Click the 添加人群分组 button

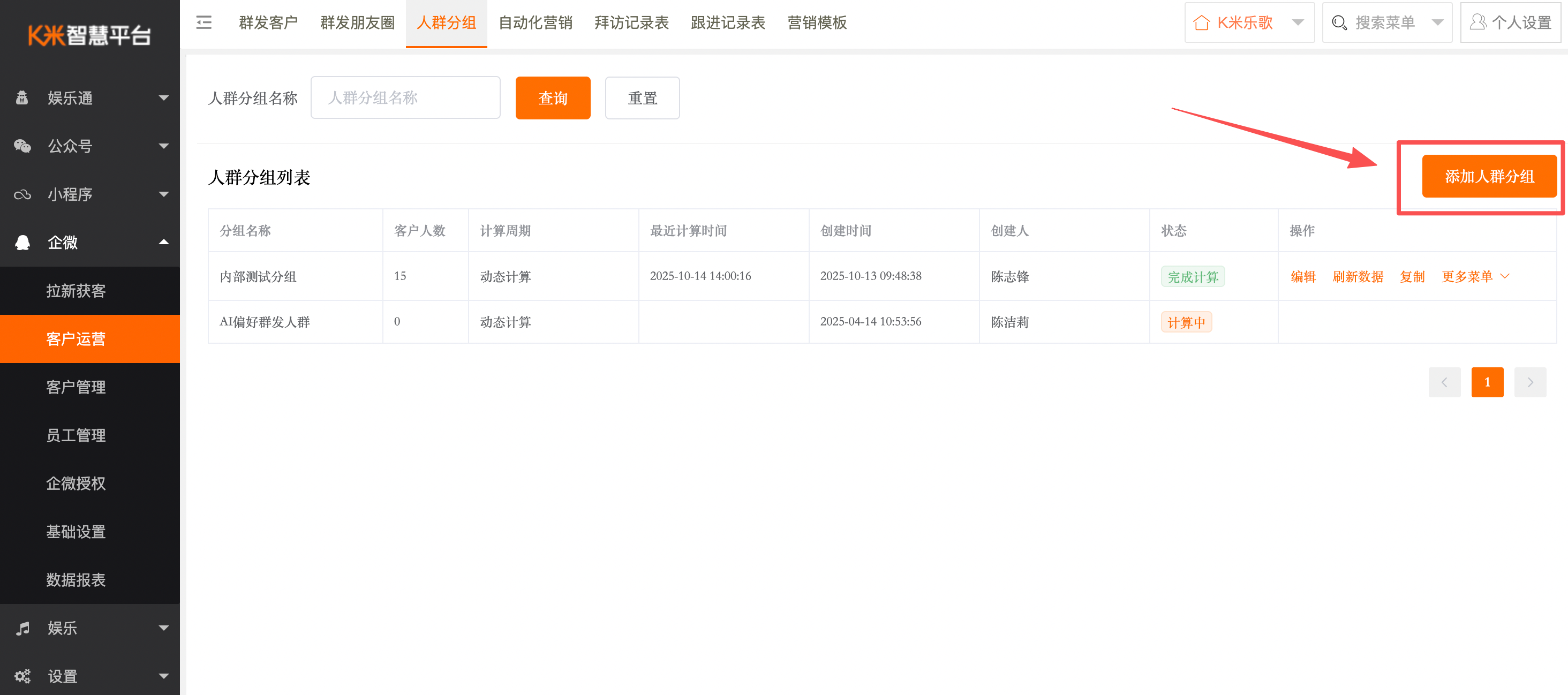coord(1489,177)
